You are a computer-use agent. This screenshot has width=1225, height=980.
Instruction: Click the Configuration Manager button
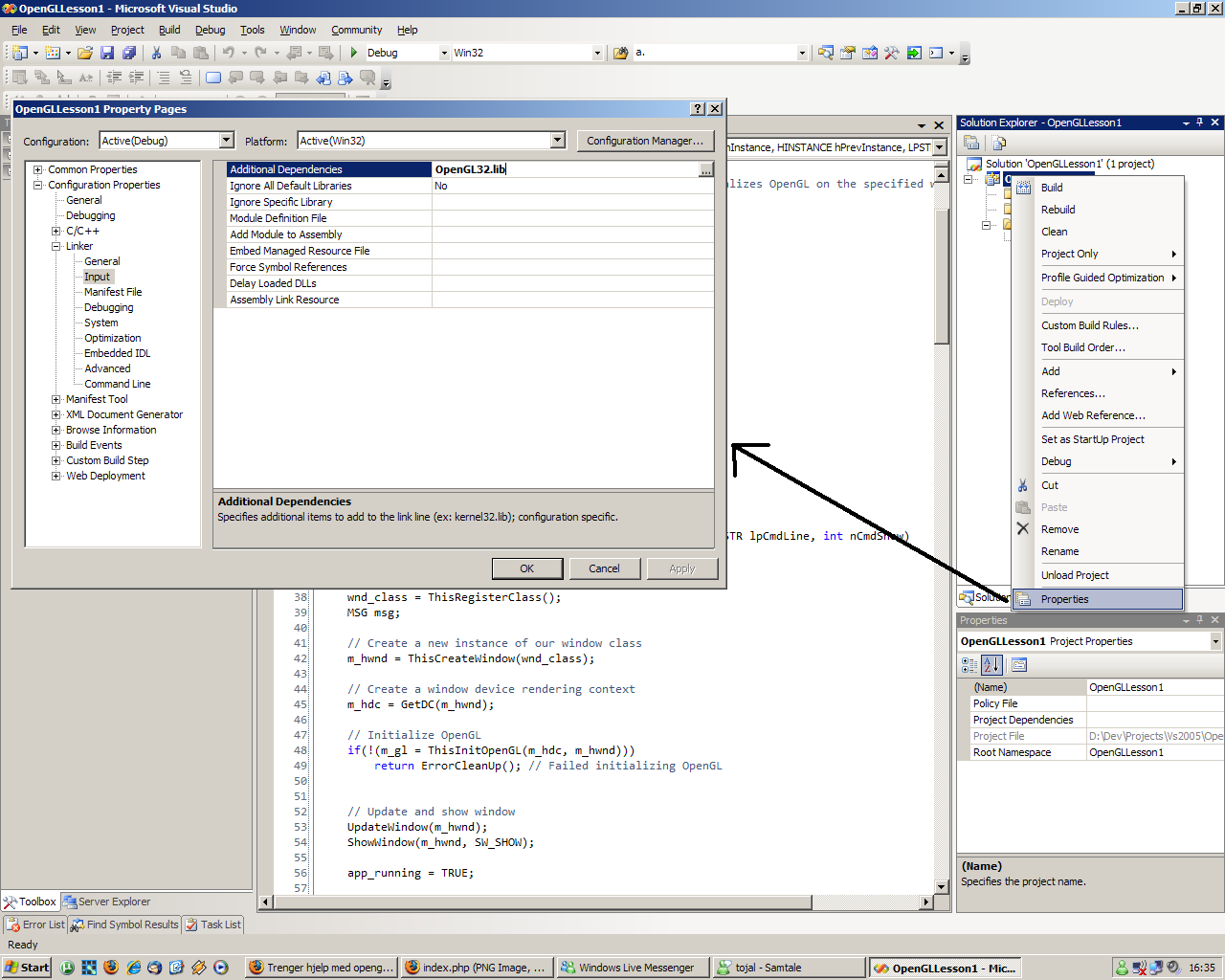coord(645,141)
